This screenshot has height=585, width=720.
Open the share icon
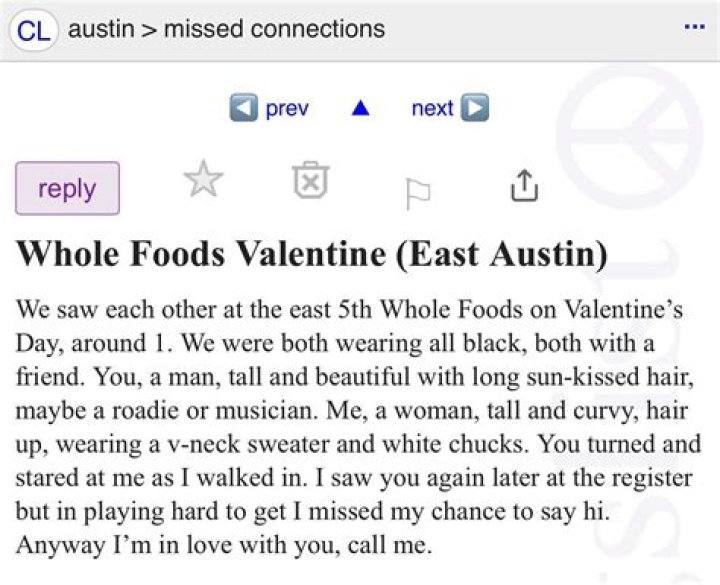pyautogui.click(x=524, y=184)
